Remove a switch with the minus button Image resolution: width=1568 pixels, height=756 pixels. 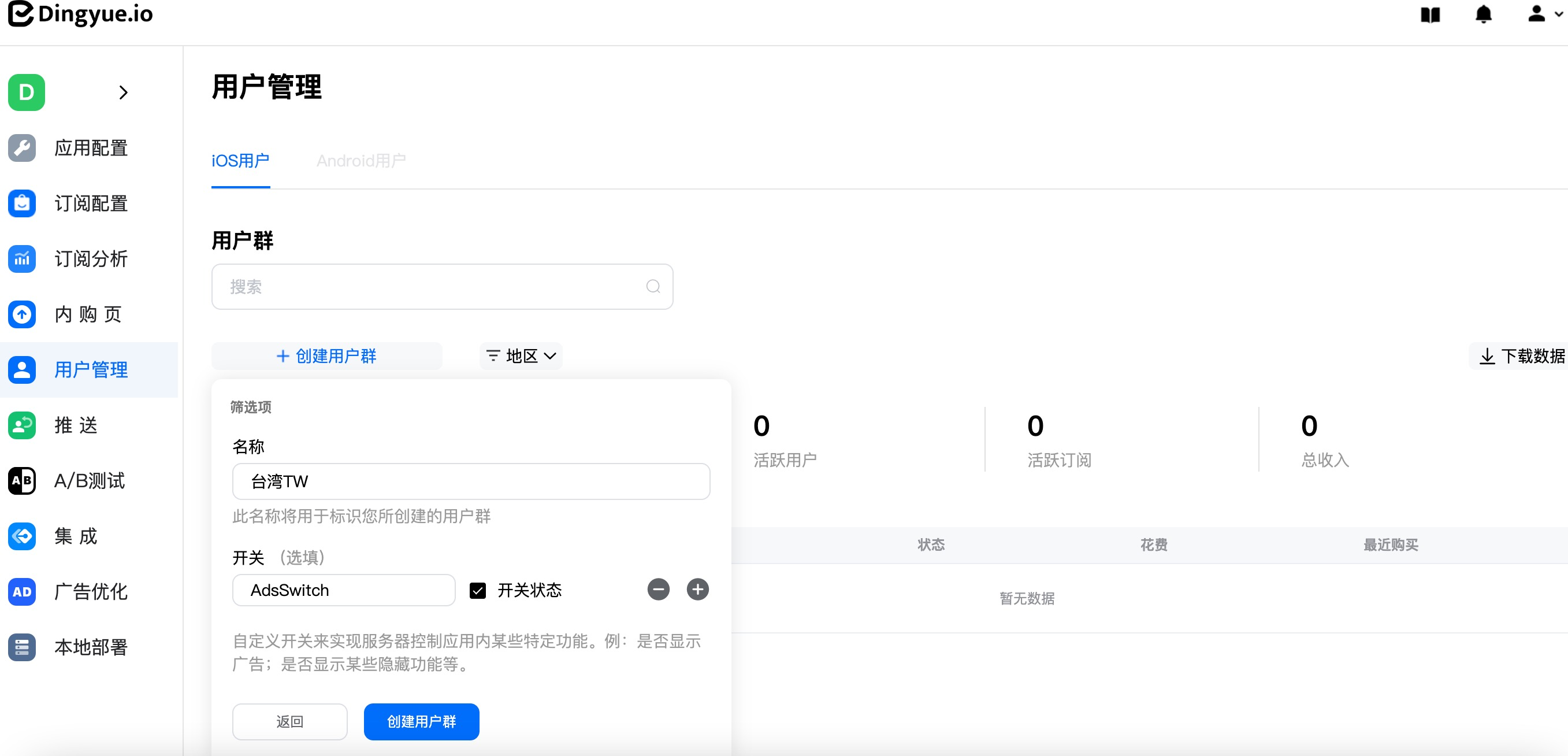pos(658,589)
